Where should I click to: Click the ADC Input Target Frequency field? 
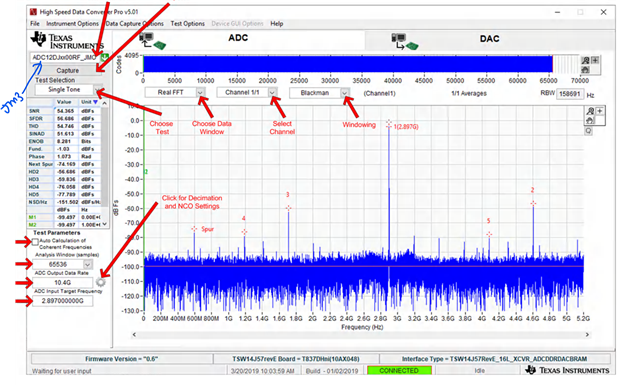coord(62,301)
